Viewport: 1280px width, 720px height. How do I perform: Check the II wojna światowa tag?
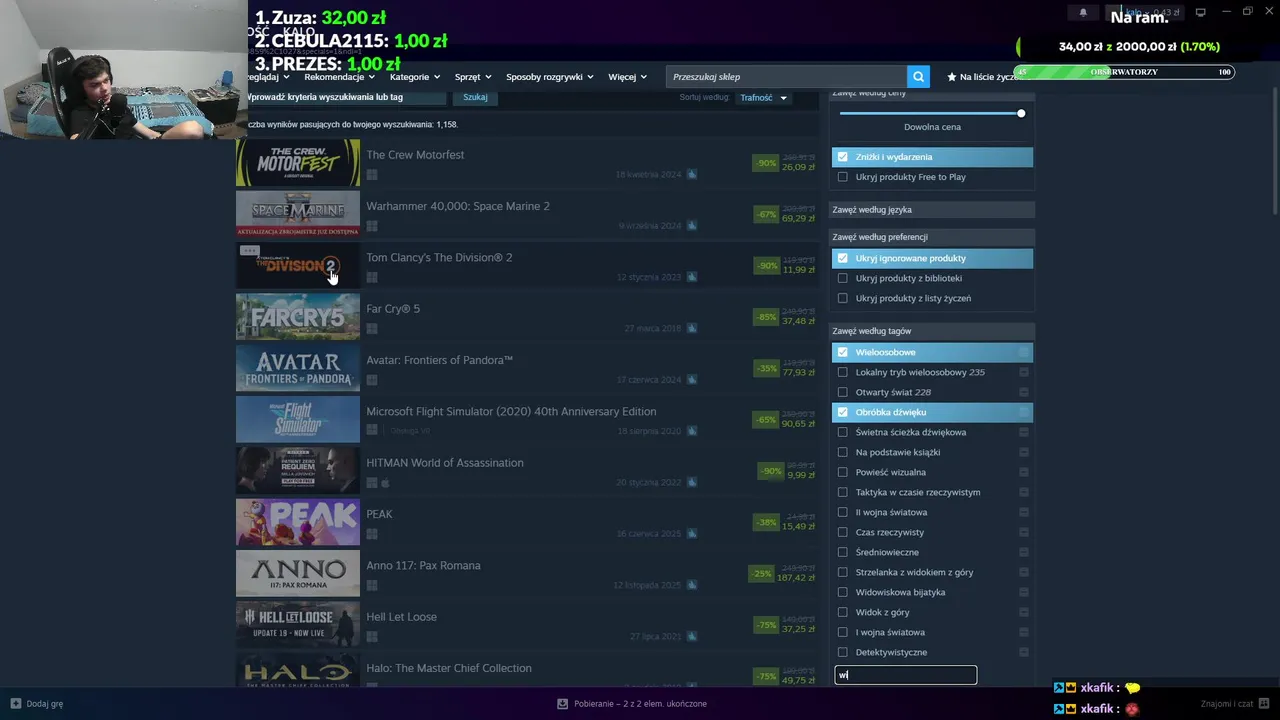point(842,512)
